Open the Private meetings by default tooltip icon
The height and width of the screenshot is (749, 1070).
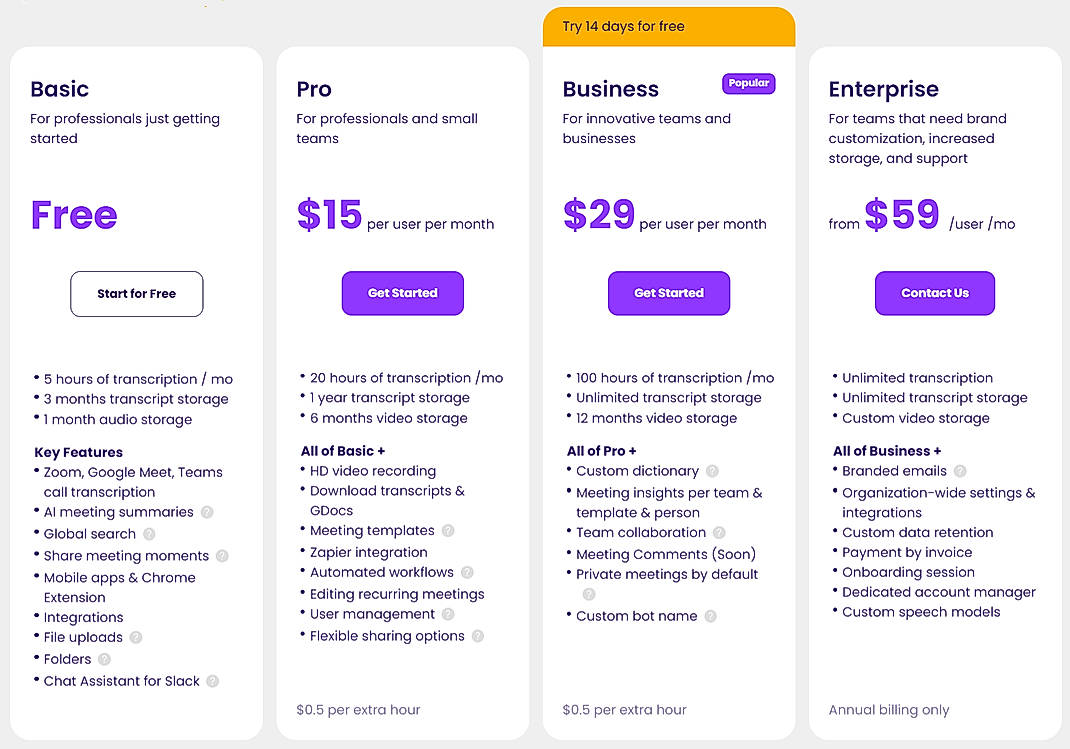click(589, 592)
